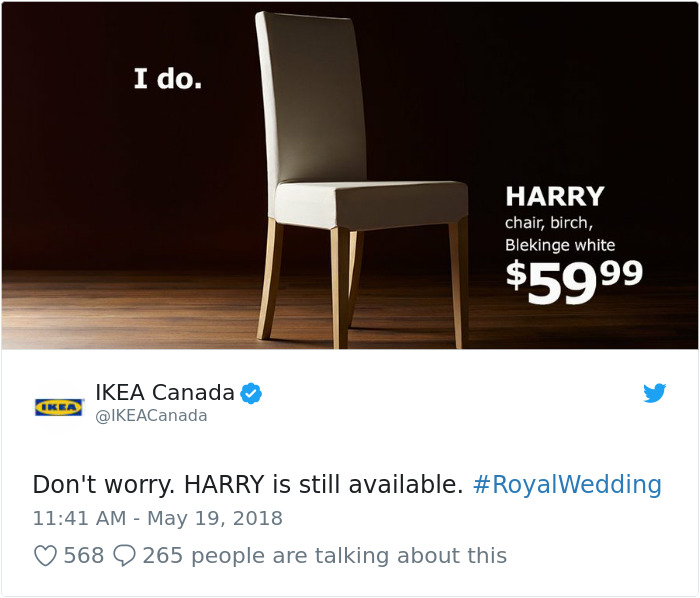Click the "I do." caption text
Viewport: 700px width, 598px height.
pos(168,78)
